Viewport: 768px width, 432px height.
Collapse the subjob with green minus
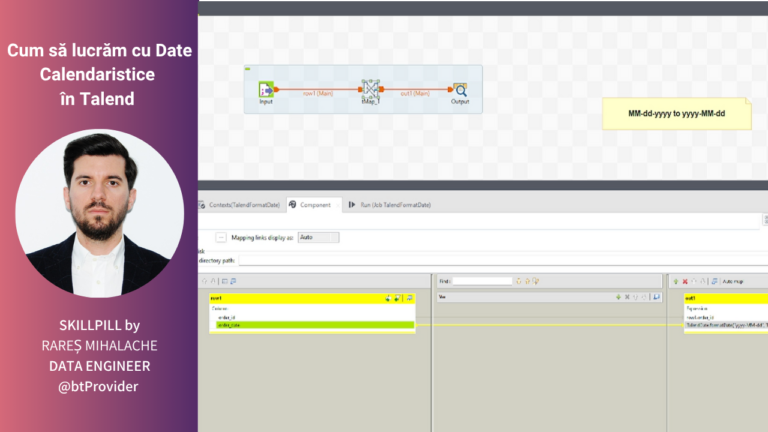click(248, 69)
